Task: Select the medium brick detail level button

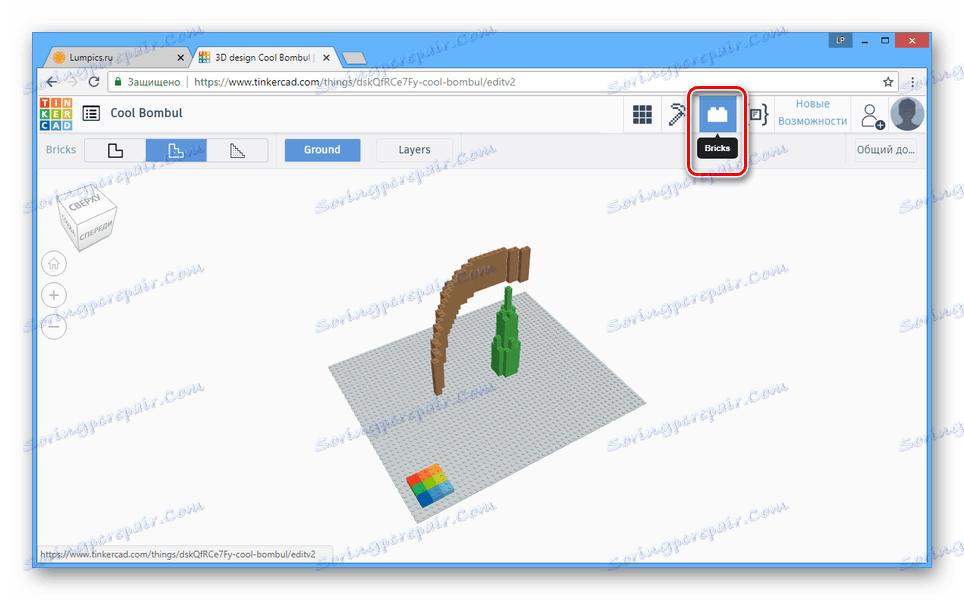Action: [x=176, y=150]
